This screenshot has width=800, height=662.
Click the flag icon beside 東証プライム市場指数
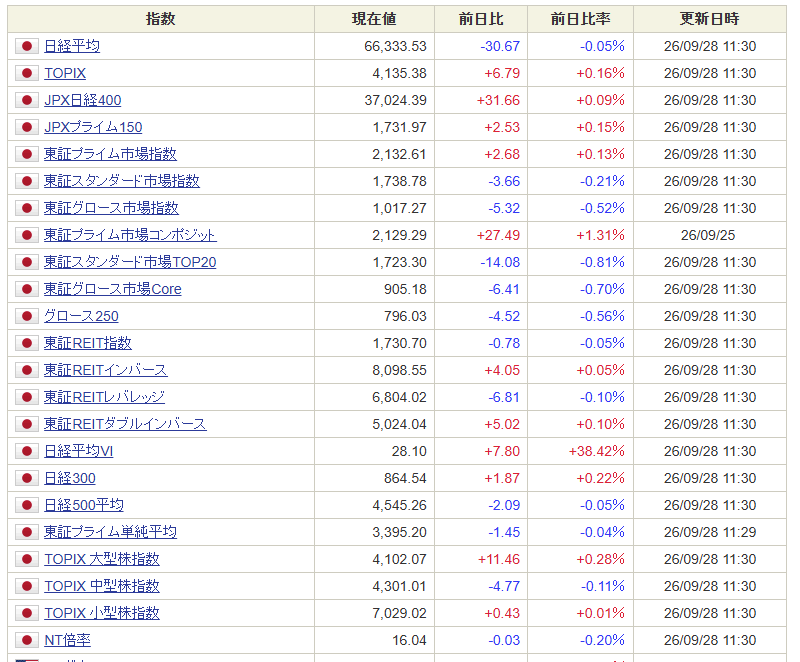[x=27, y=155]
